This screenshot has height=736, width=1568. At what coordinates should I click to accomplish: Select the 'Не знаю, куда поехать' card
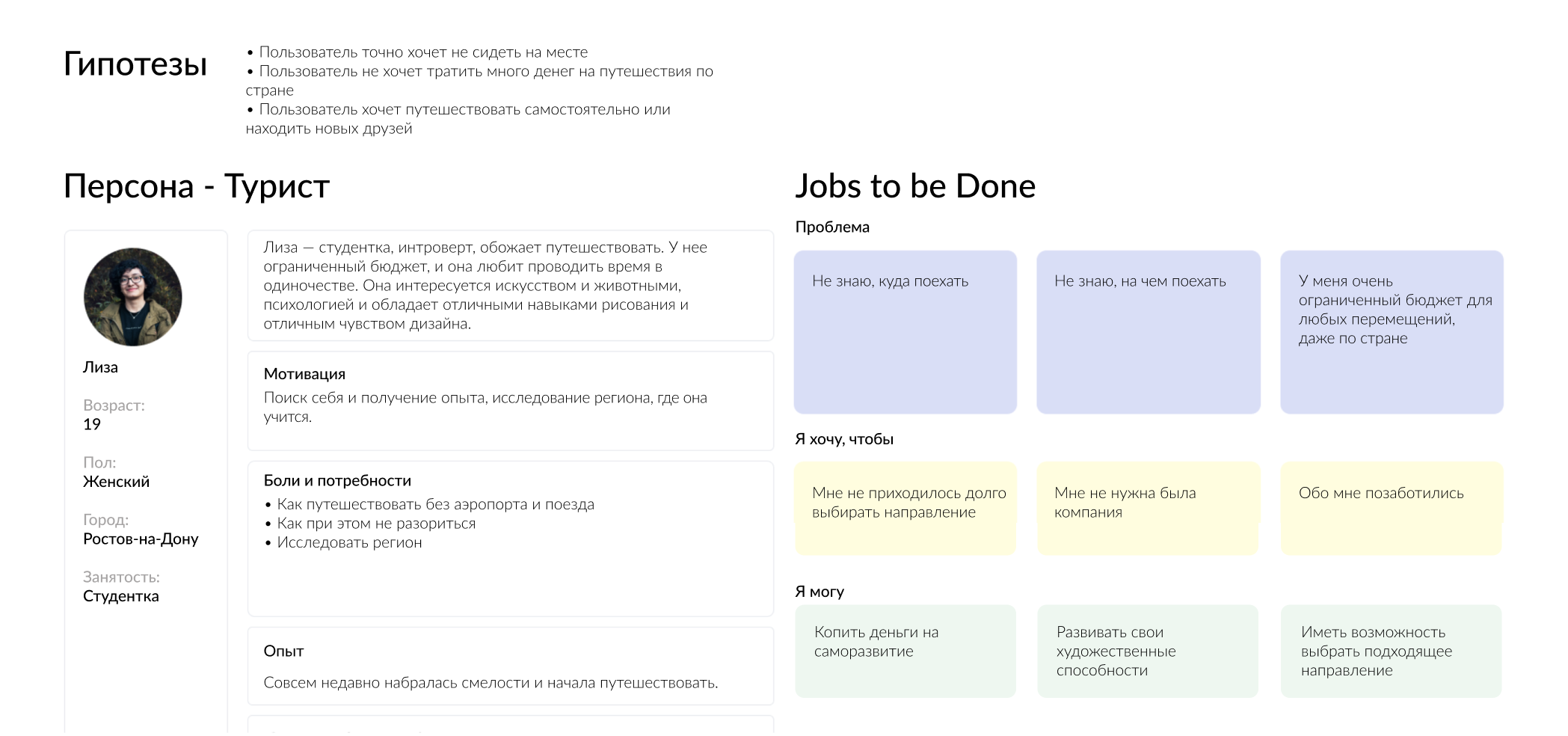(x=906, y=332)
